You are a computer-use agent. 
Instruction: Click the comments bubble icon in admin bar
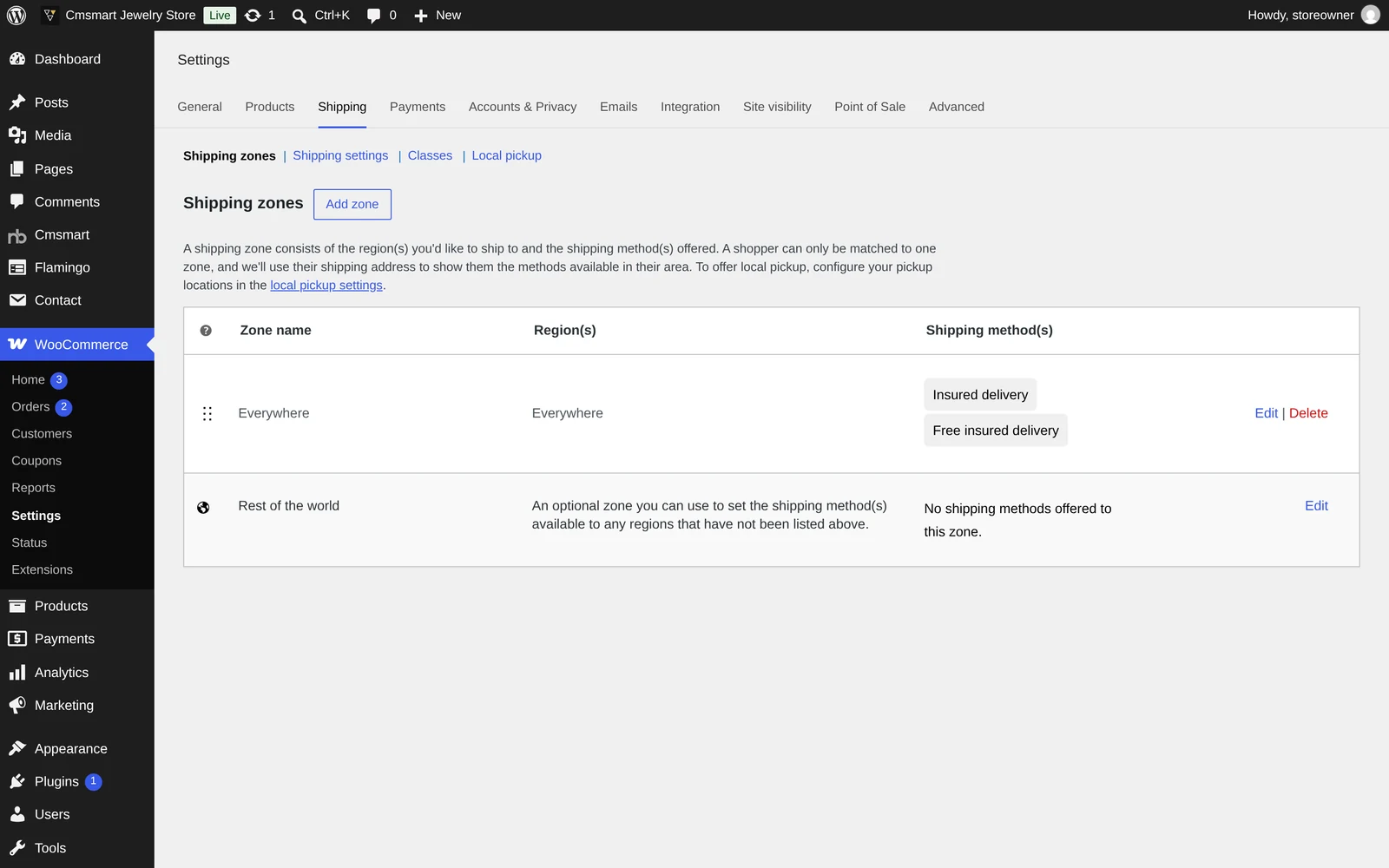click(x=373, y=16)
